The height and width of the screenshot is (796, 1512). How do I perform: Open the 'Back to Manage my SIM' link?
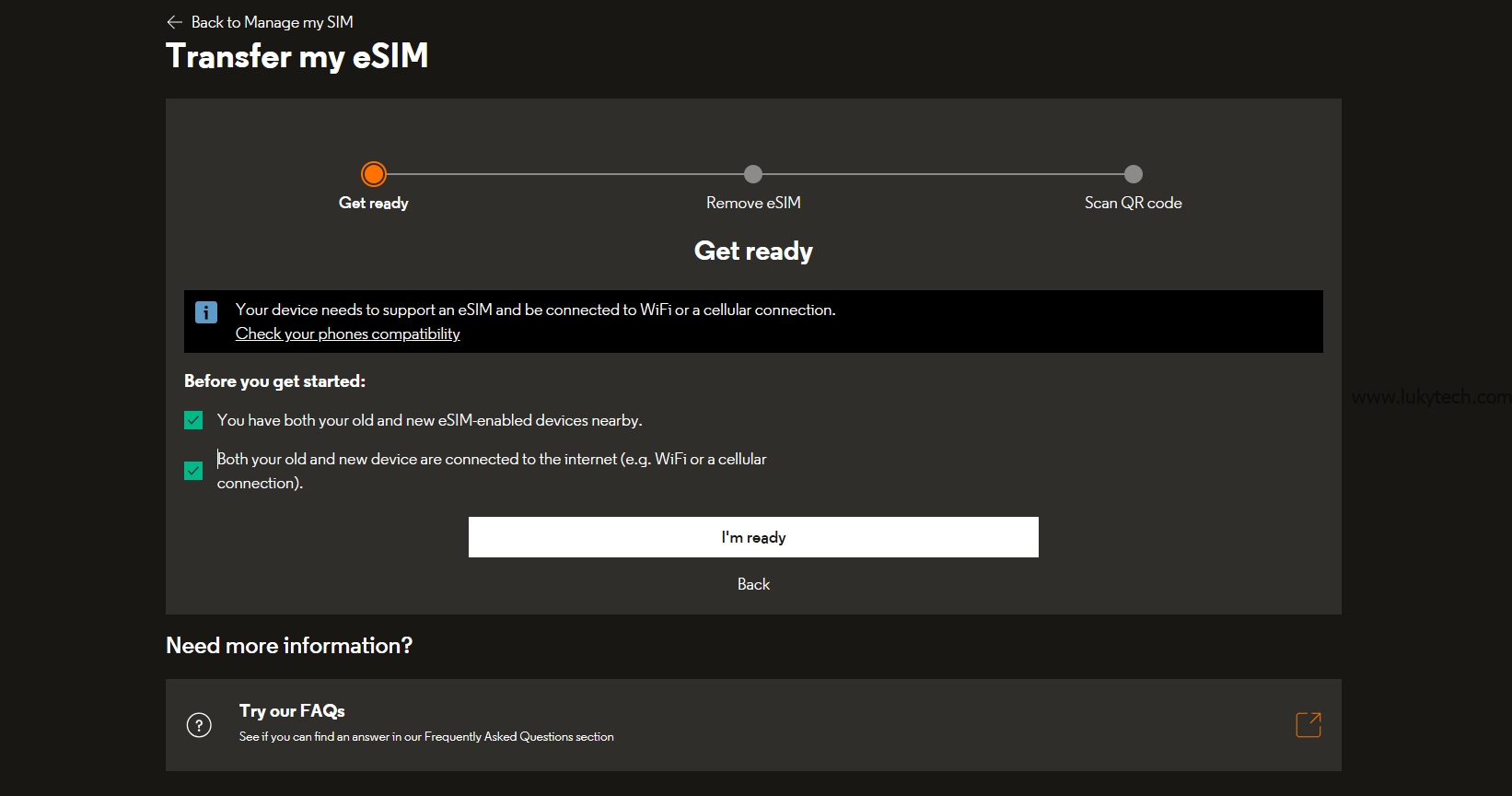point(272,22)
